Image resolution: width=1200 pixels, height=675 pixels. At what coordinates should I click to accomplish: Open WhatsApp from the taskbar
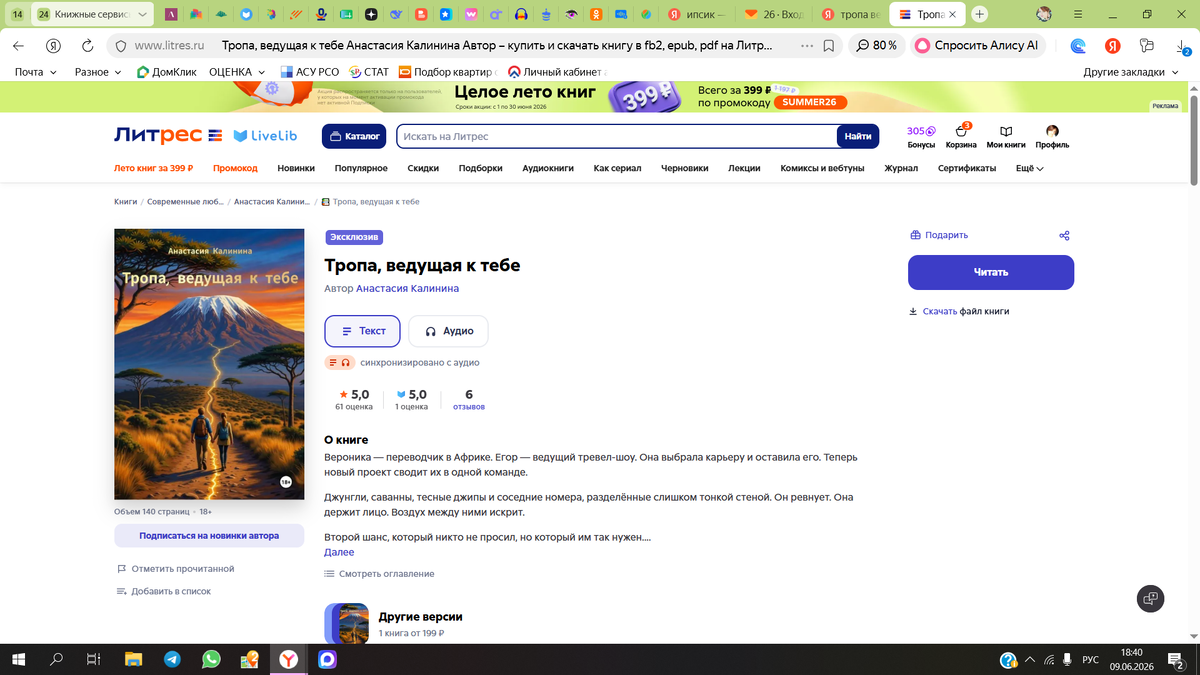[x=211, y=660]
